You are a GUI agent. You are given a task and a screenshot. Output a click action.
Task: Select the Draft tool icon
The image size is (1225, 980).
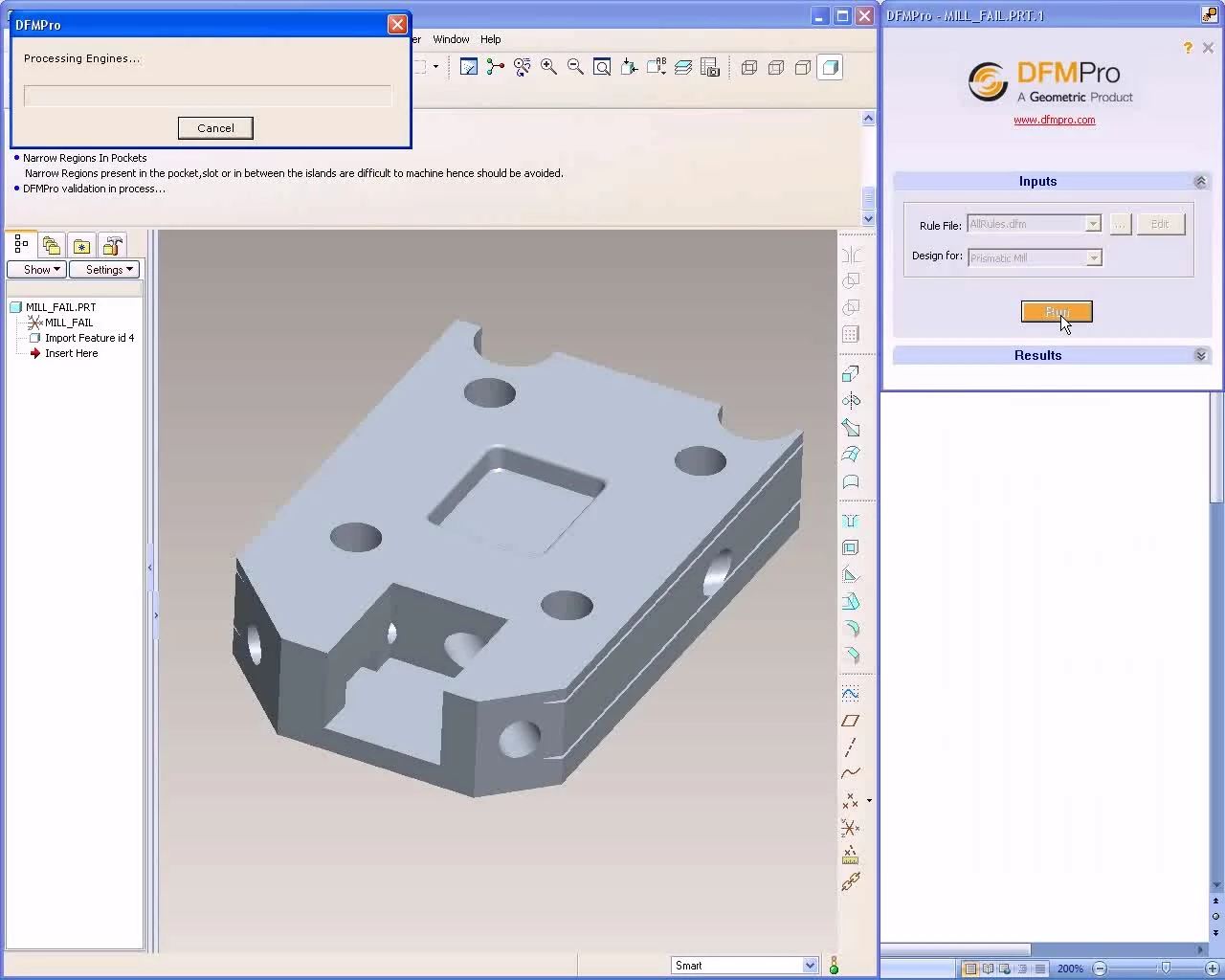tap(851, 602)
